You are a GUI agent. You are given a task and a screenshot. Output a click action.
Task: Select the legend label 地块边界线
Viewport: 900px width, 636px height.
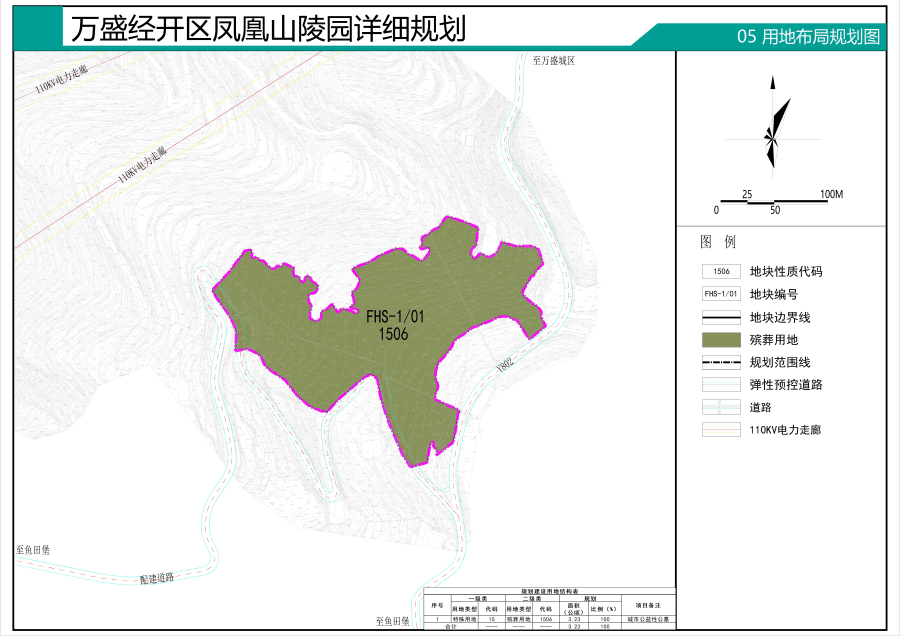pos(780,317)
